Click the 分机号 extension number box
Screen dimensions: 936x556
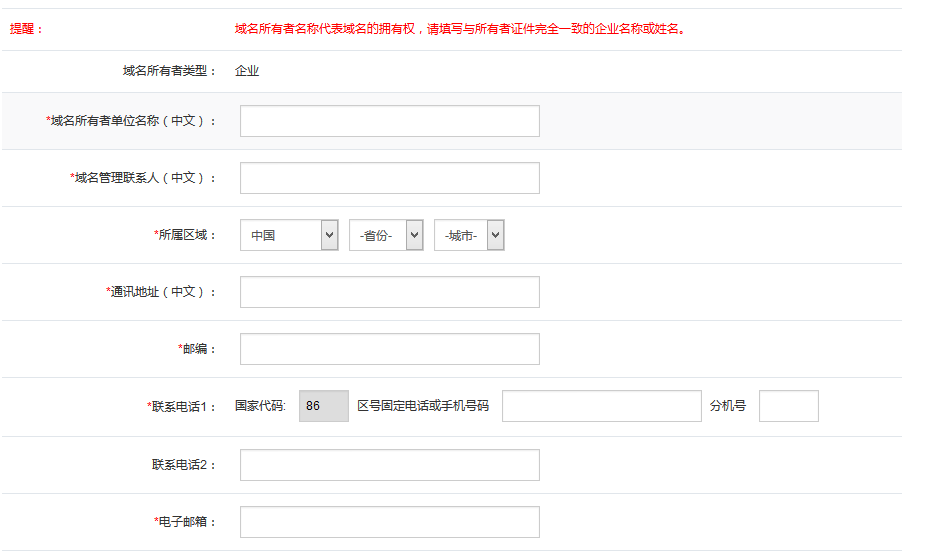[788, 406]
